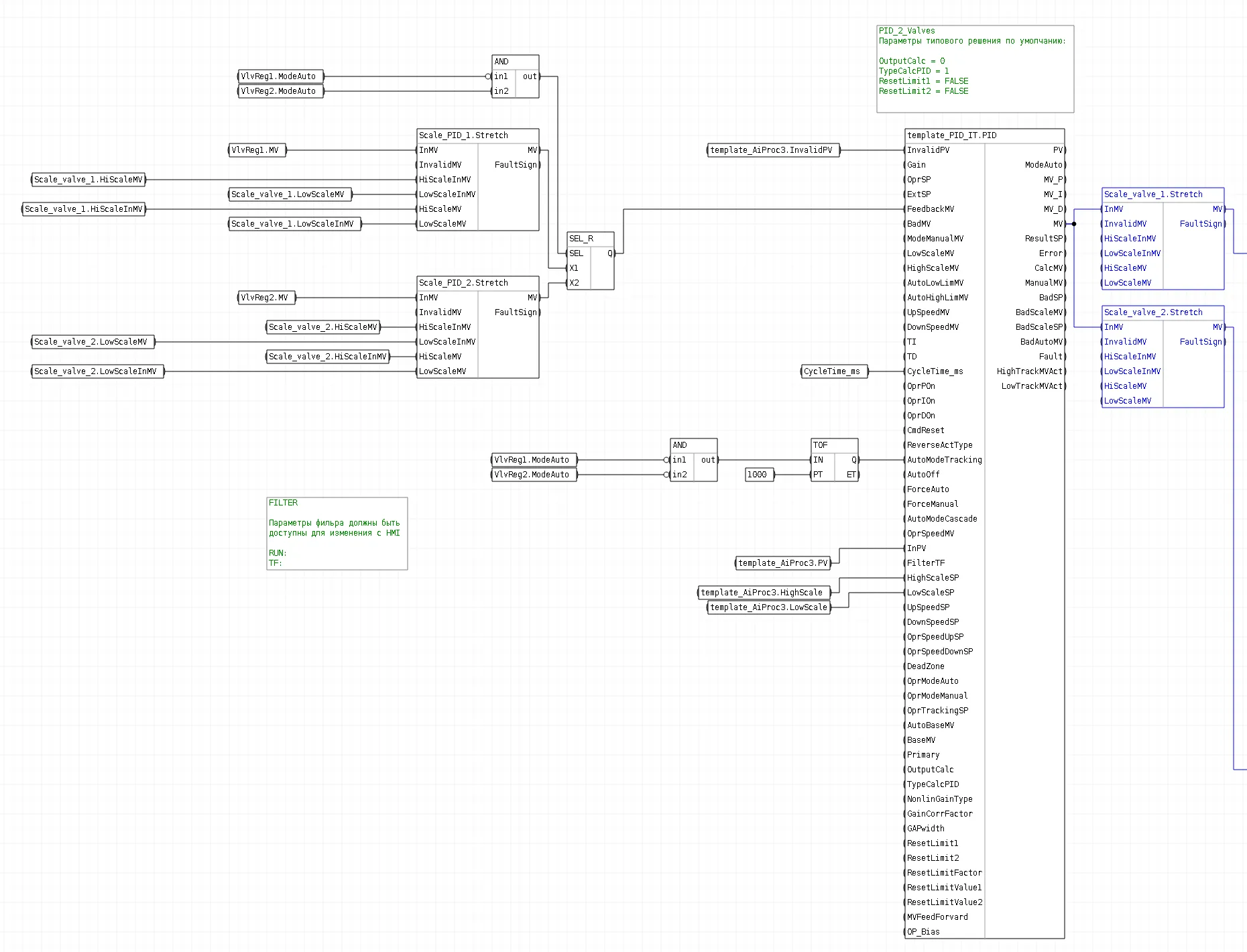Select the blue Scale_valve_1.Stretch block header
1247x952 pixels.
pos(1163,194)
